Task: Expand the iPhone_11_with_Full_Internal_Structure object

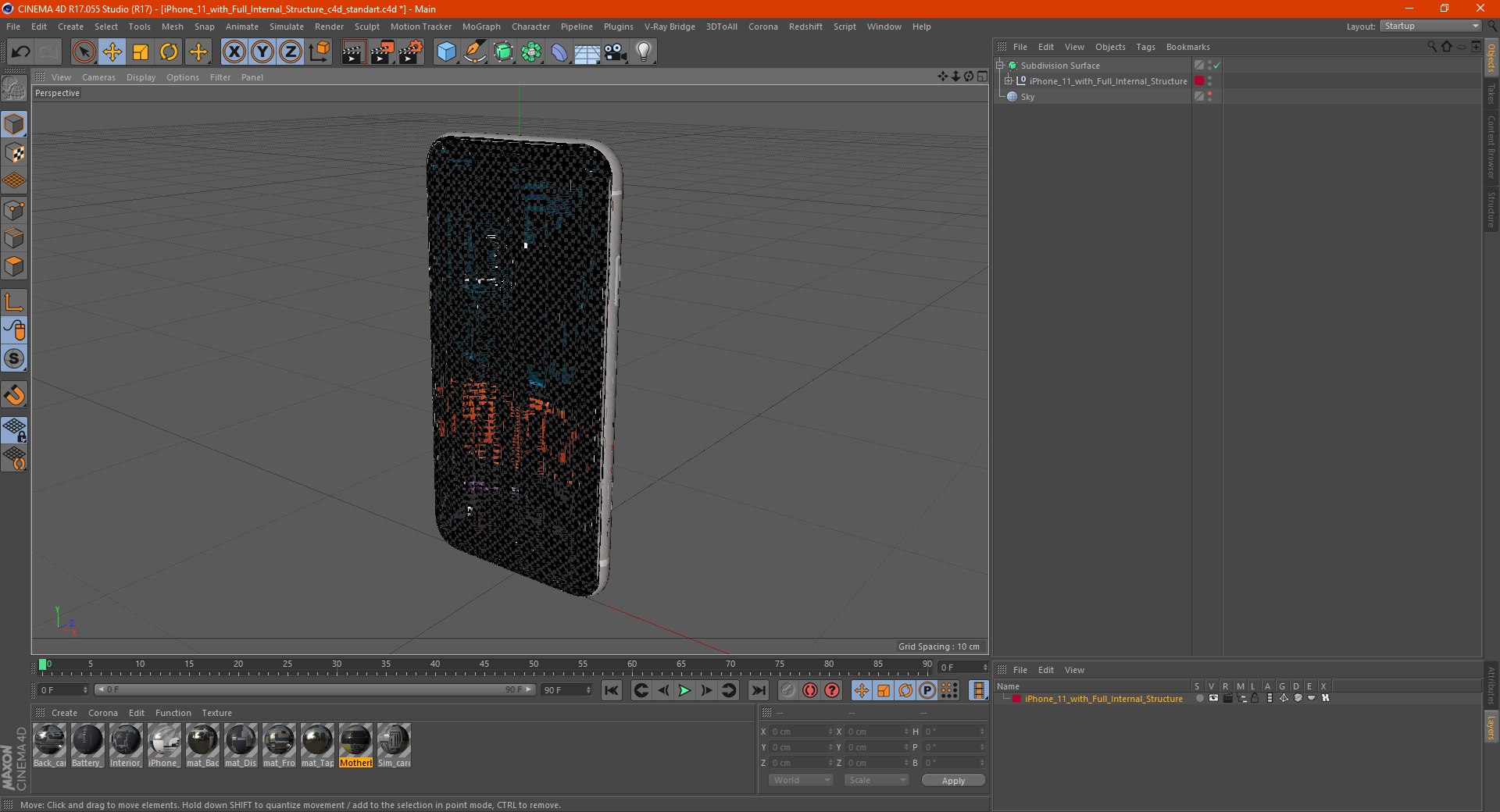Action: pos(1009,81)
